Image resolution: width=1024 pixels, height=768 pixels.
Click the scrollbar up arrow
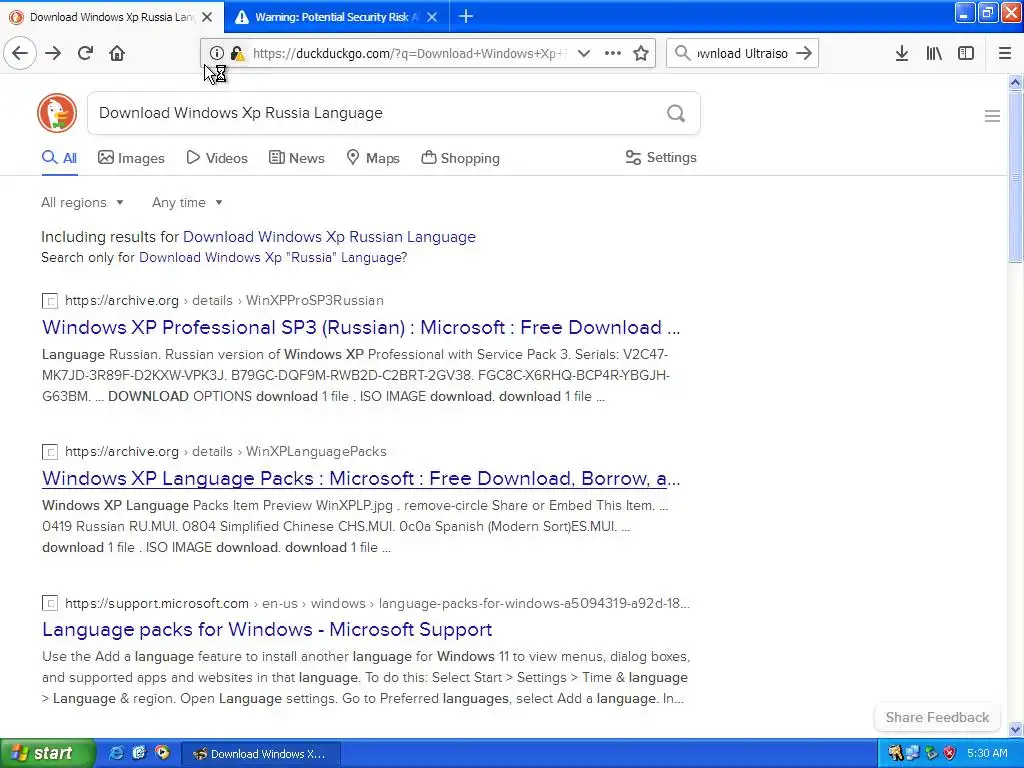[1015, 82]
